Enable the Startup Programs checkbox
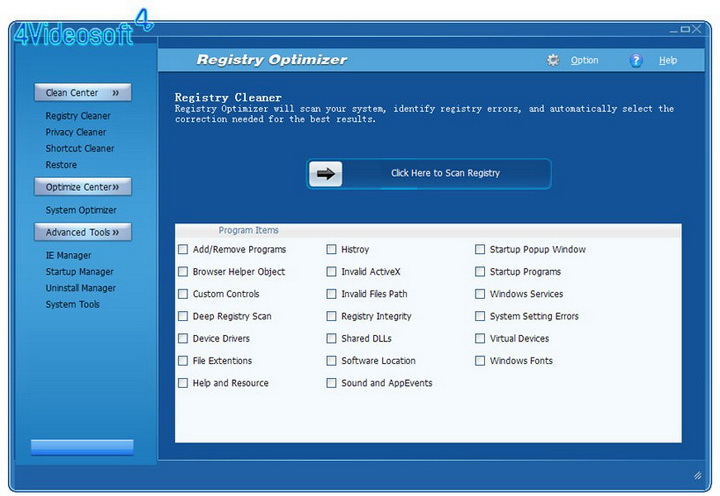Screen dimensions: 720x496 (480, 271)
